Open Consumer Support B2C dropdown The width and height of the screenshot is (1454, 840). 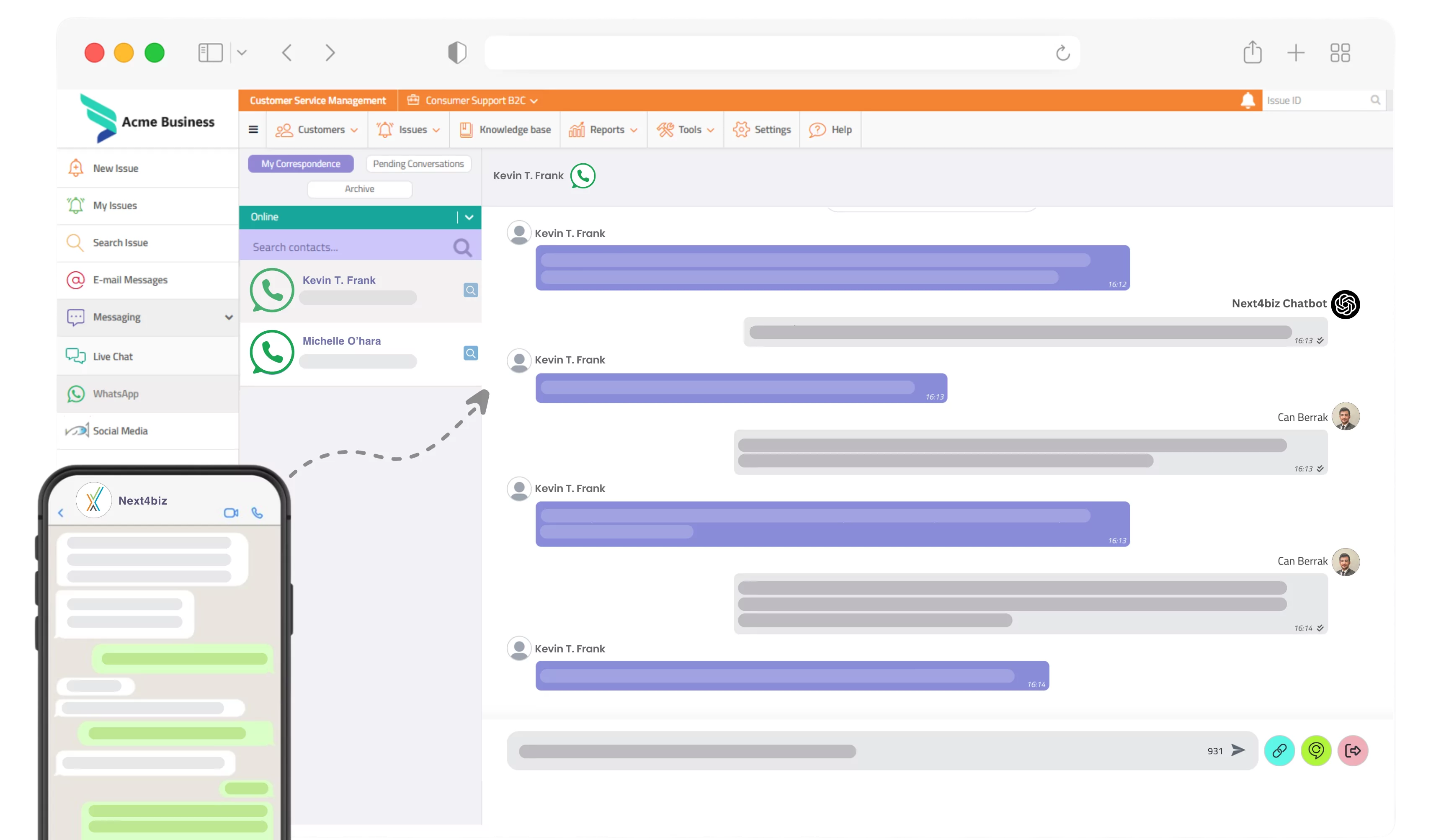473,100
